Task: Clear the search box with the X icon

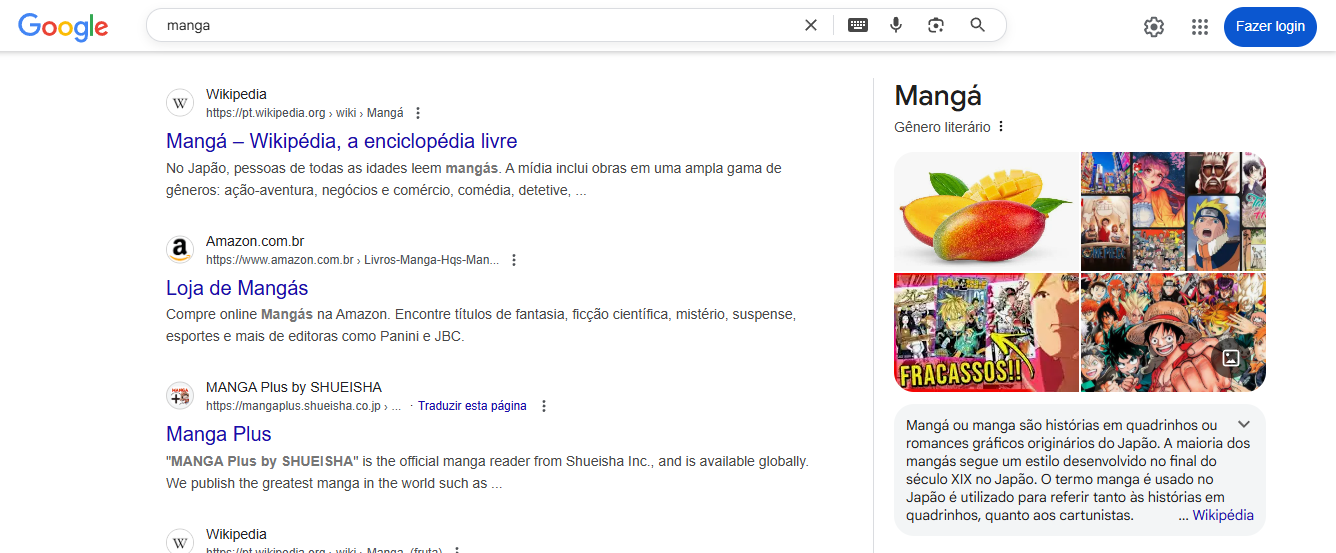Action: 811,25
